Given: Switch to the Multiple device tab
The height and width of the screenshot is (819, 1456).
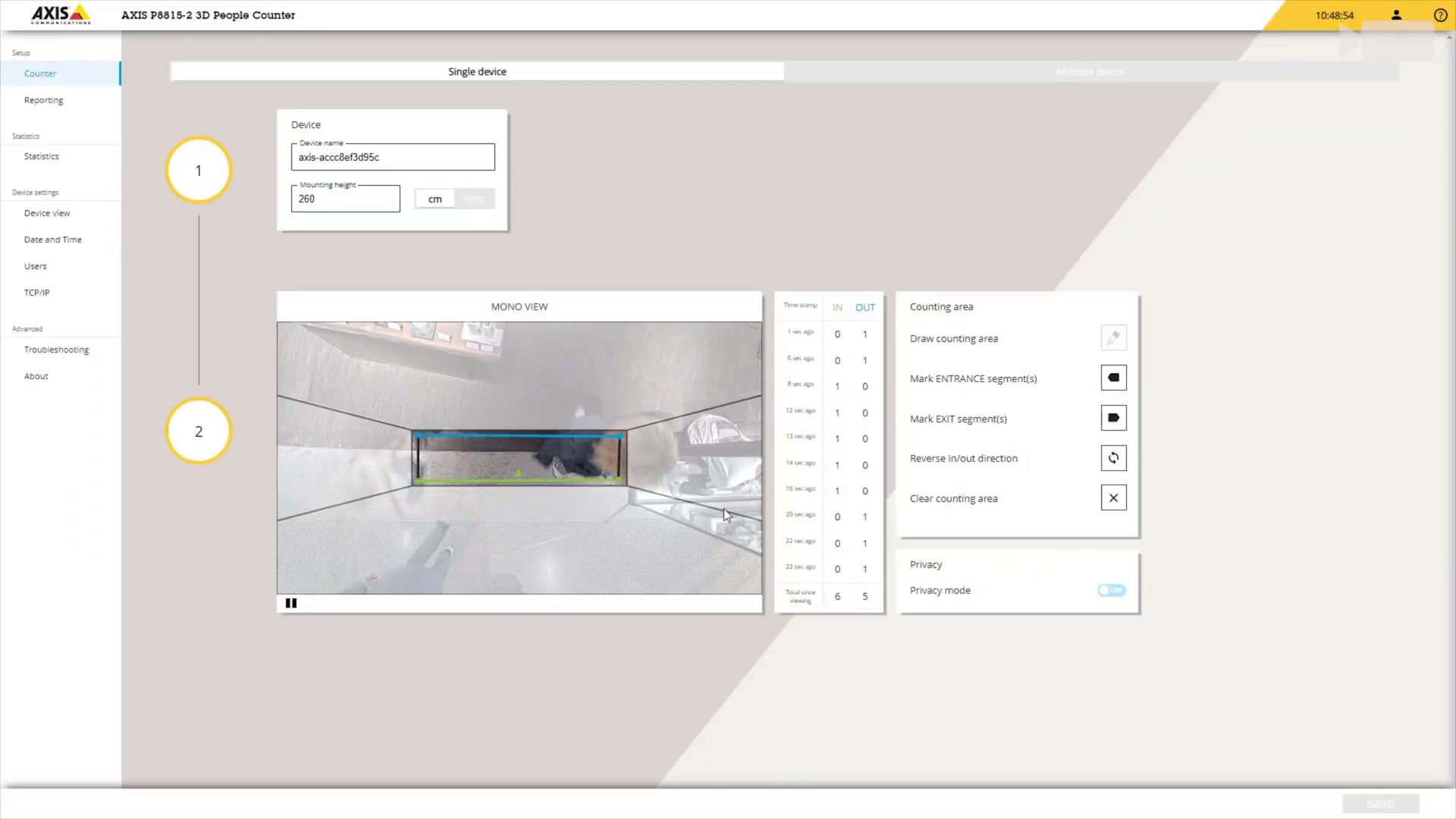Looking at the screenshot, I should (x=1090, y=72).
